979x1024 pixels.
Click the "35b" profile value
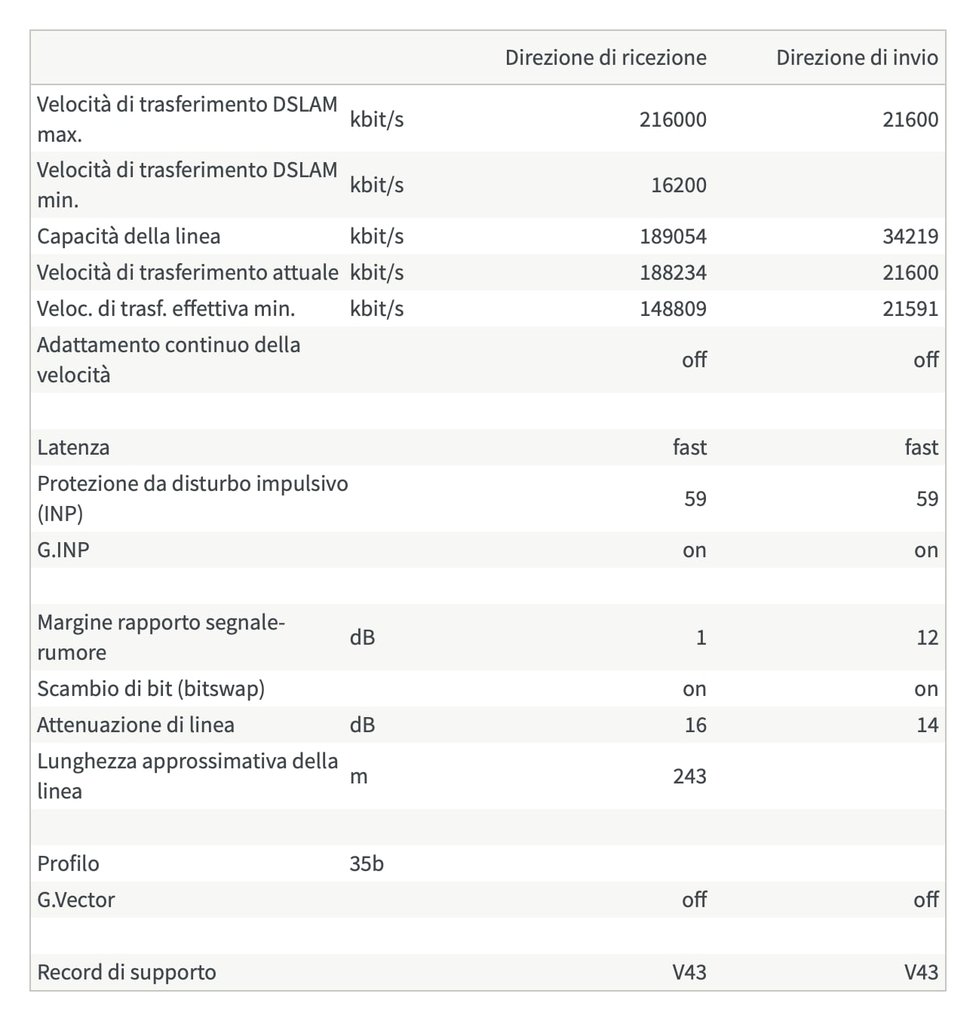coord(366,864)
